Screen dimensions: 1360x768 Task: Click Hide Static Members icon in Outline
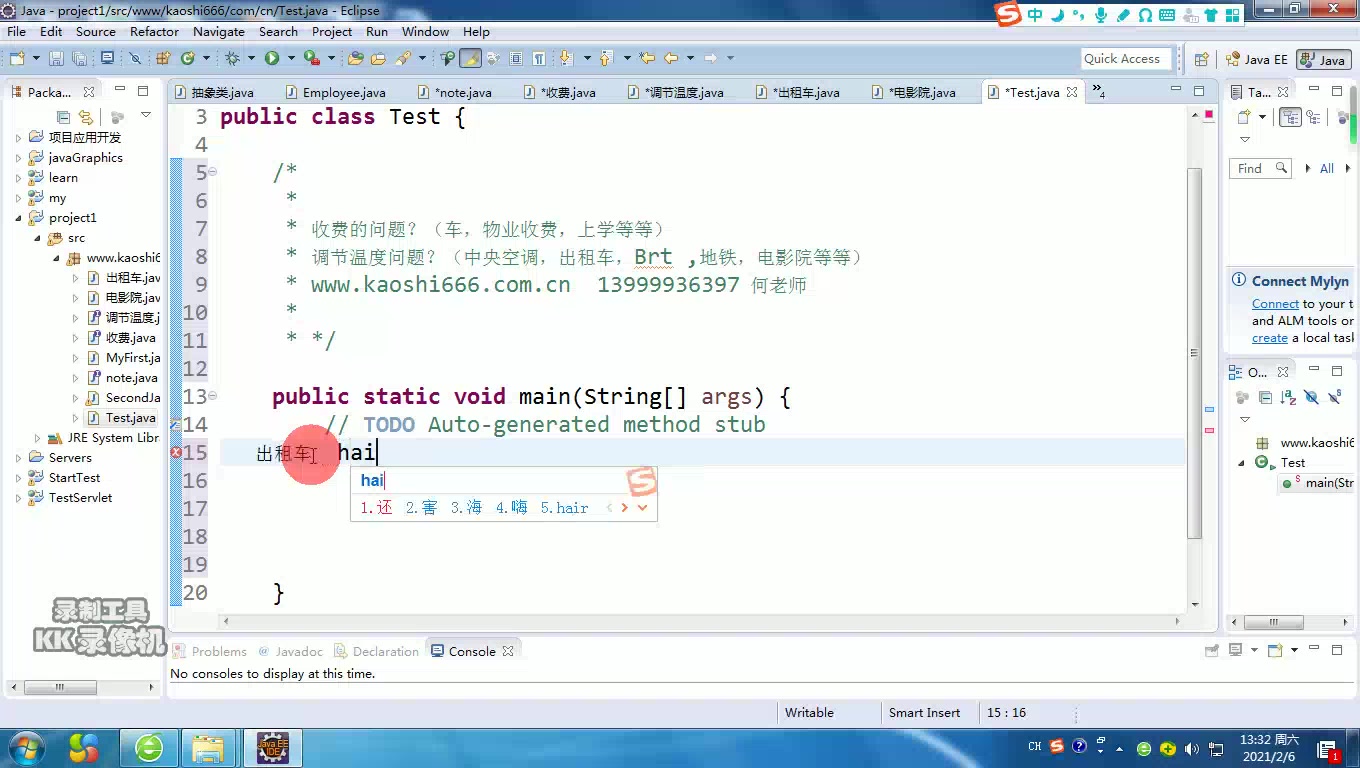coord(1334,397)
